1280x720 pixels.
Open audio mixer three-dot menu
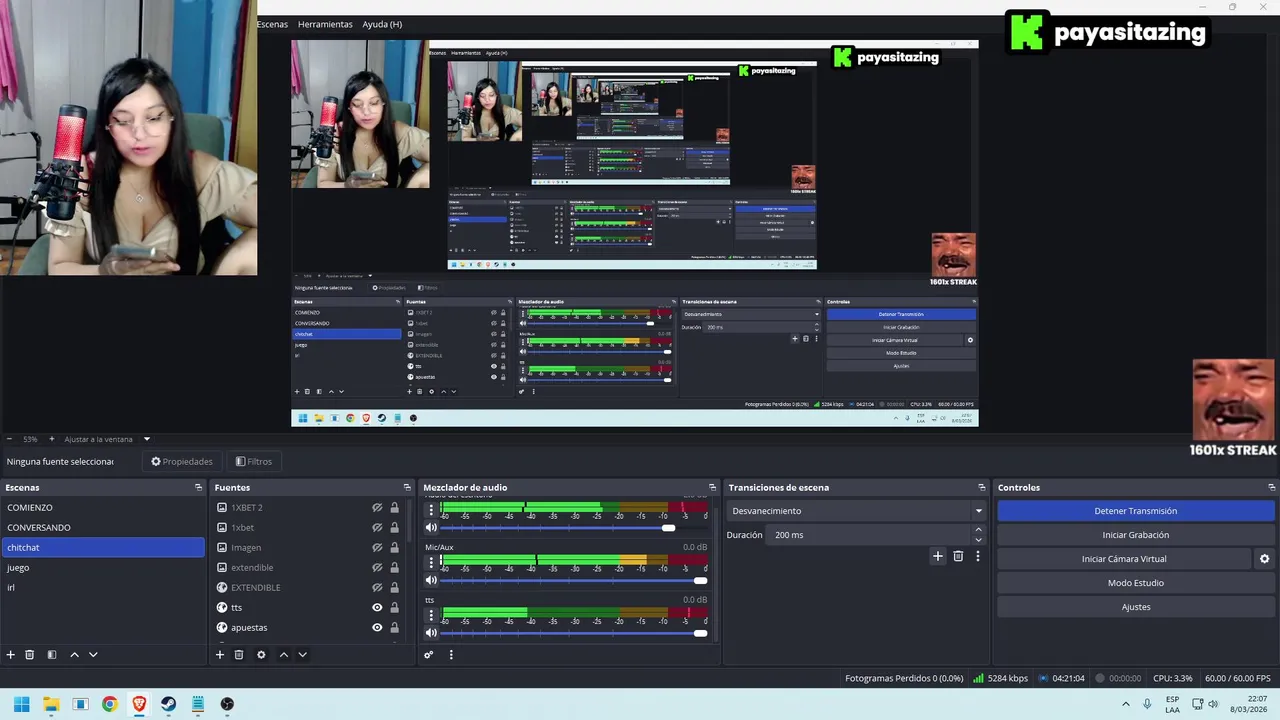pos(451,655)
